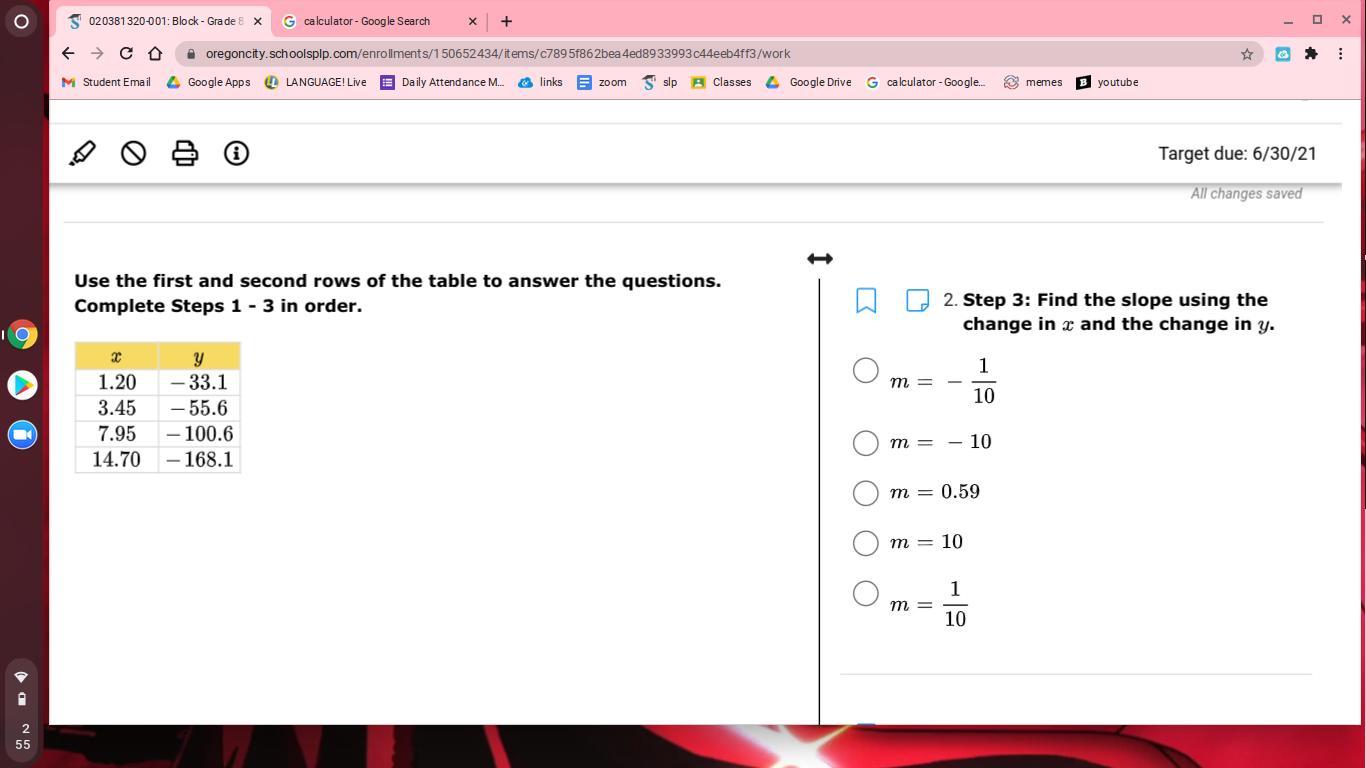Reload the page

coord(126,54)
